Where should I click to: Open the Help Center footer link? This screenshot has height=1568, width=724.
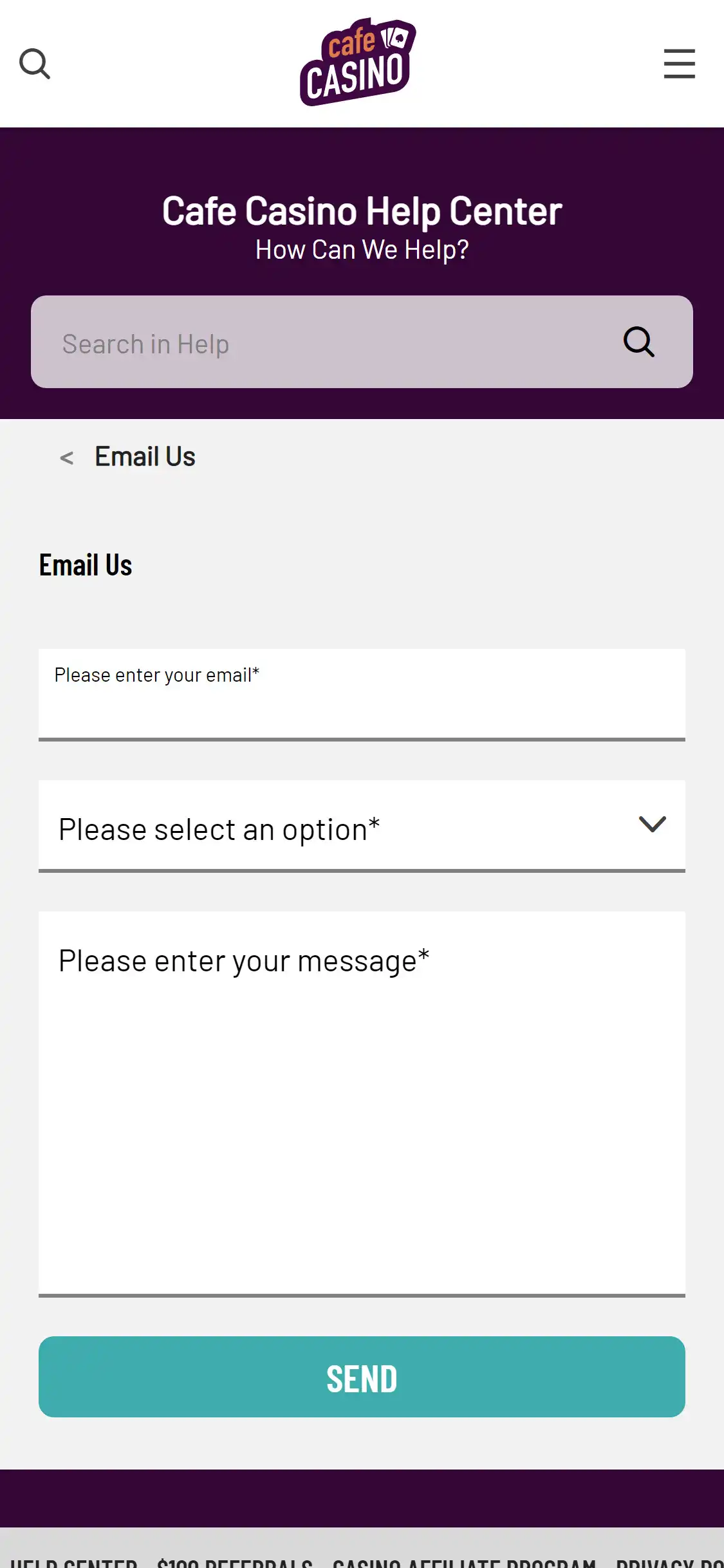click(x=74, y=1560)
